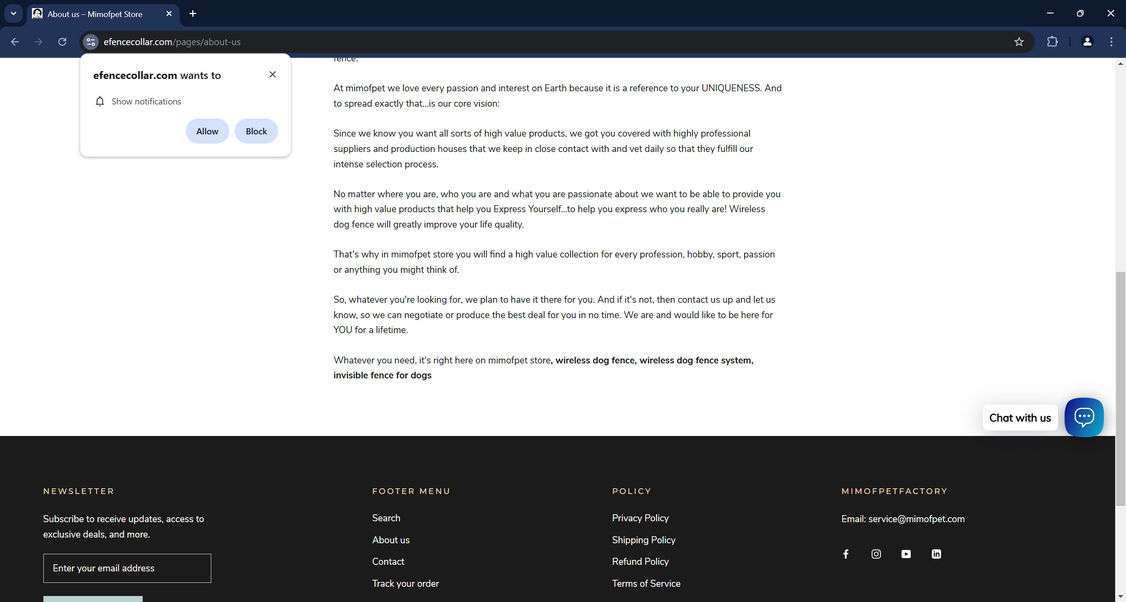Click the NEWSLETTER heading
Viewport: 1126px width, 602px height.
[79, 491]
